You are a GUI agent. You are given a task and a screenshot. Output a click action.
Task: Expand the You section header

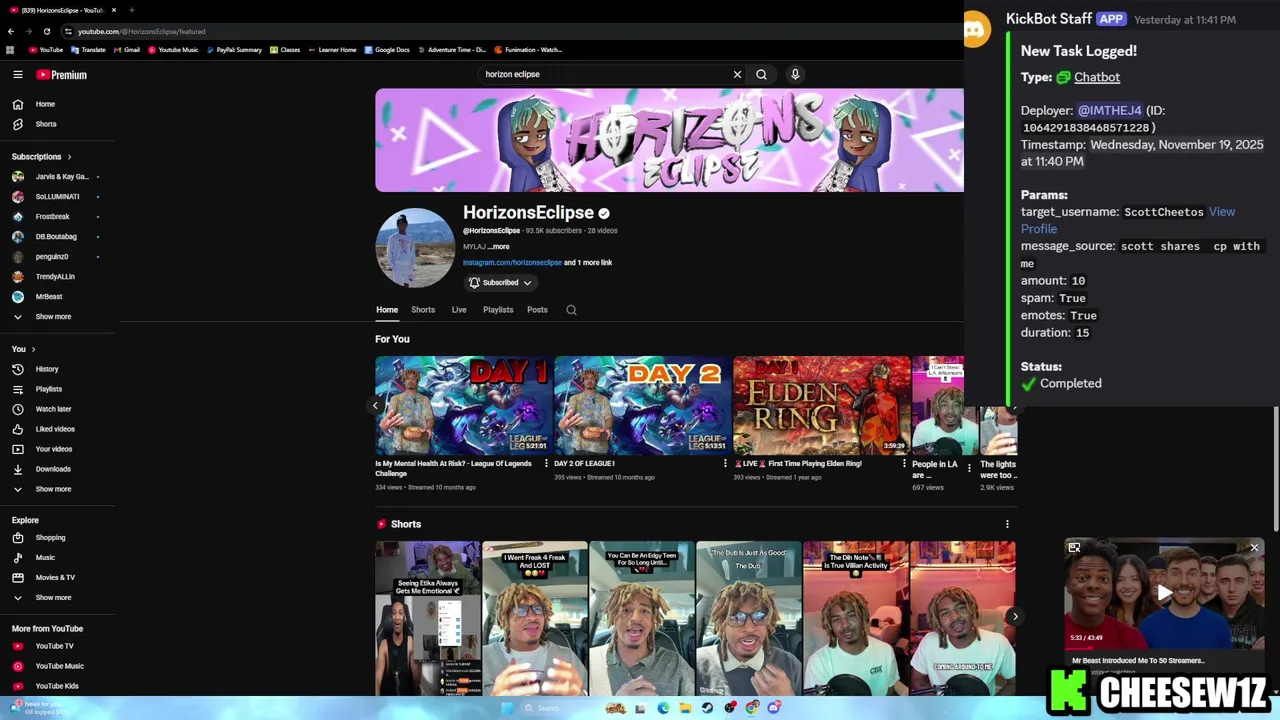24,349
